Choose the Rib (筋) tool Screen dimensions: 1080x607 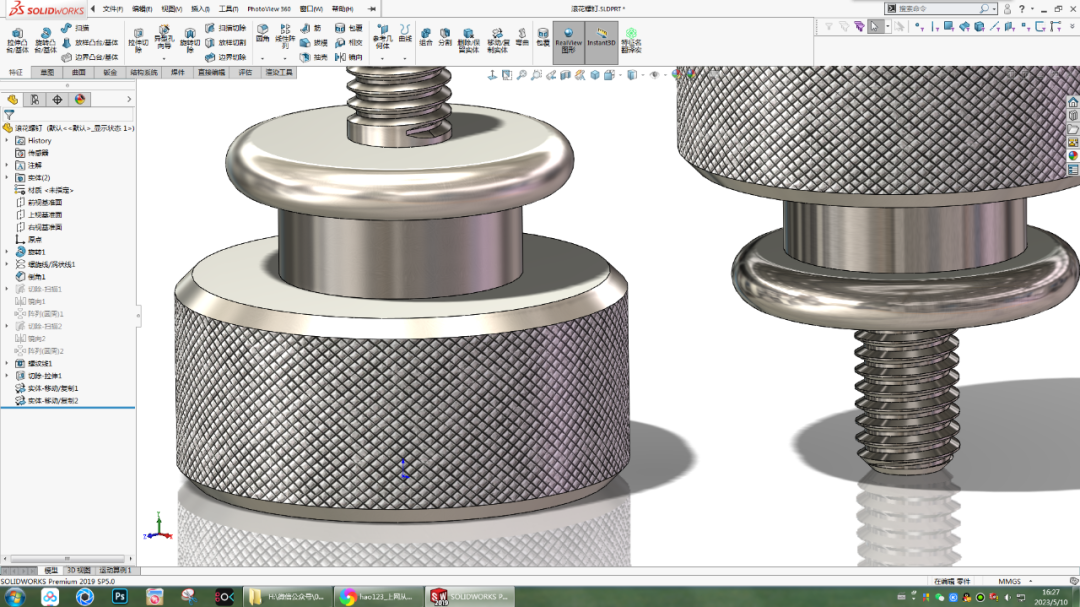pos(311,28)
